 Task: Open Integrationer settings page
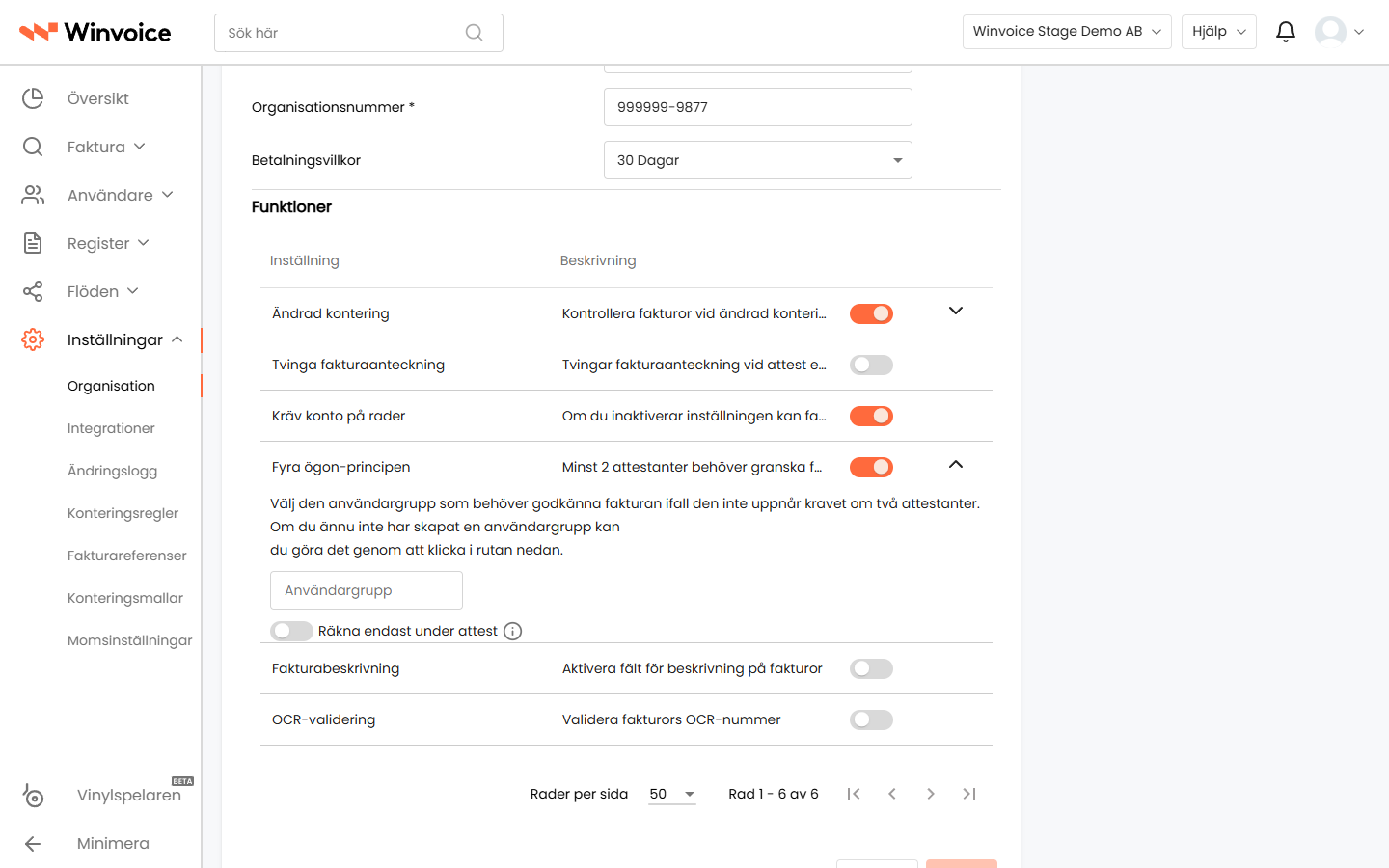coord(111,428)
